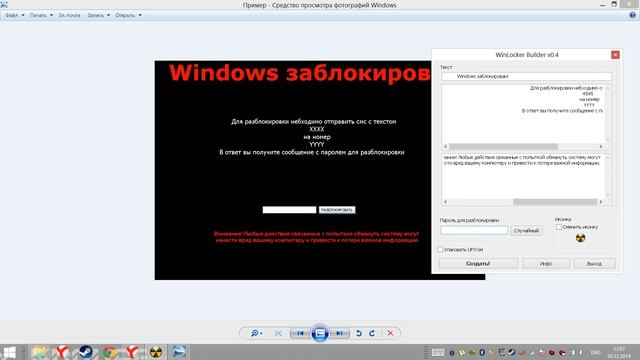Click the right scroll arrow of the upper text box
This screenshot has width=640, height=360.
[x=600, y=147]
